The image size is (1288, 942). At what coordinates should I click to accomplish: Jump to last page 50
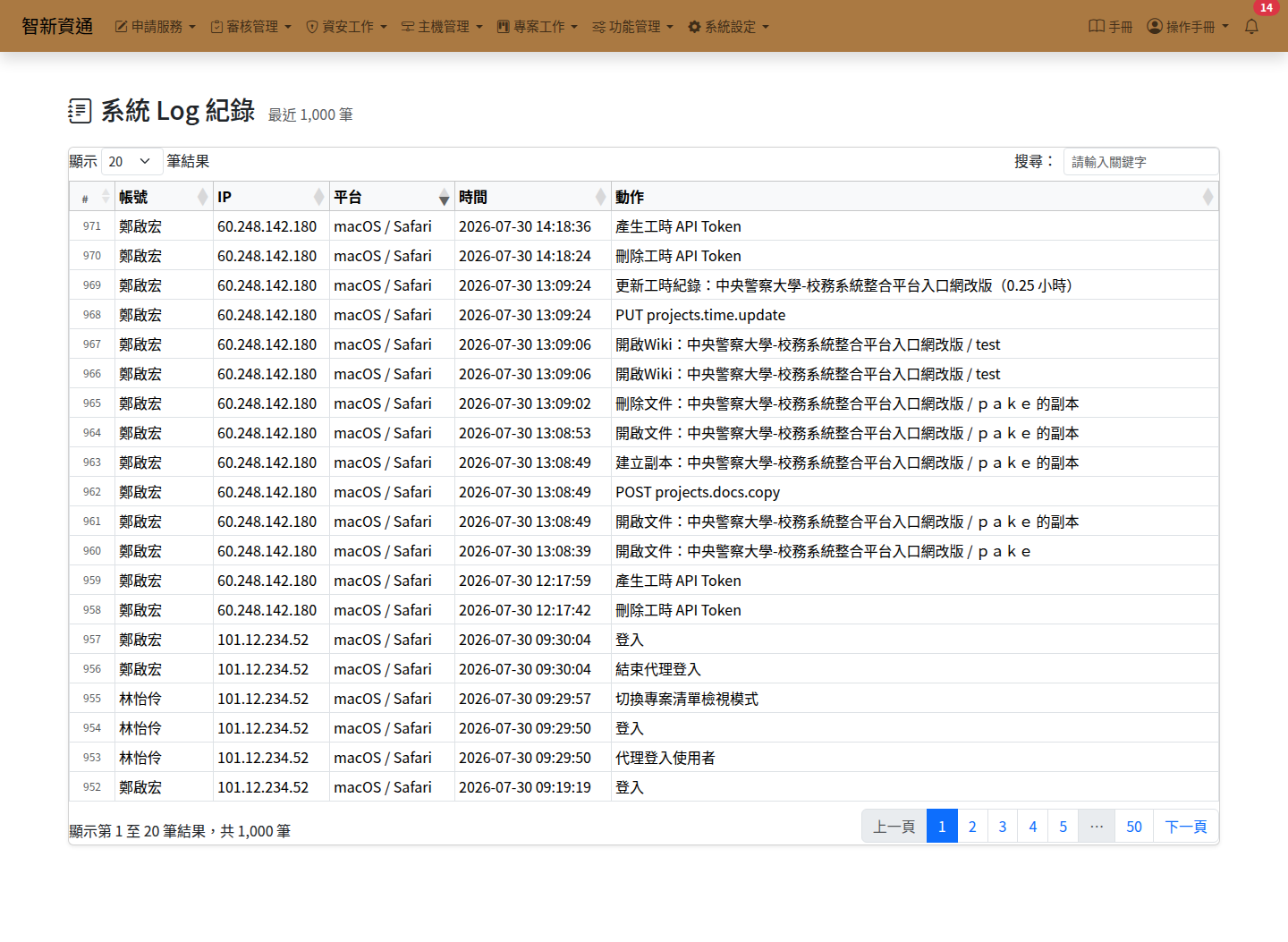point(1134,827)
